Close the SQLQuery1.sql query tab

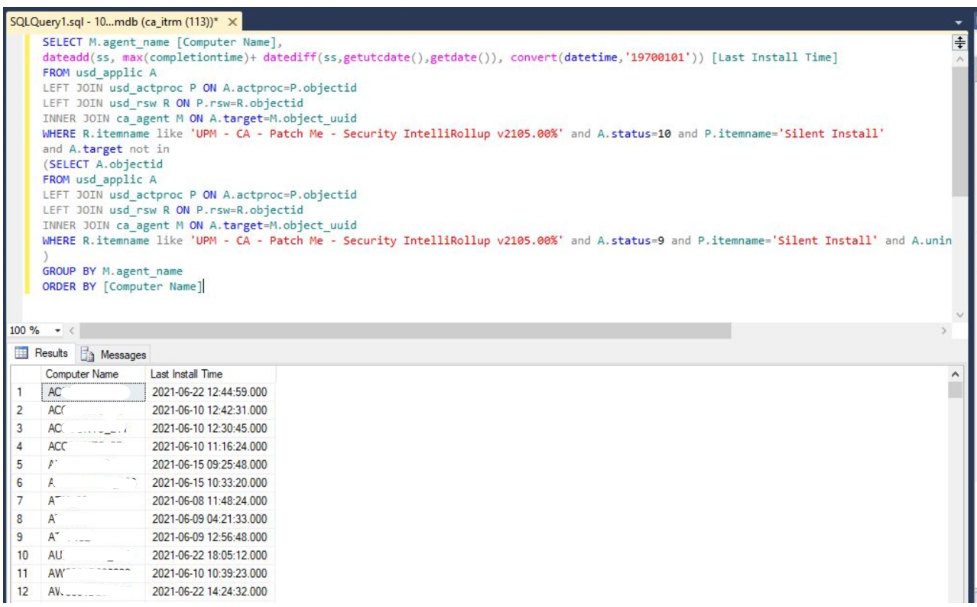(233, 22)
